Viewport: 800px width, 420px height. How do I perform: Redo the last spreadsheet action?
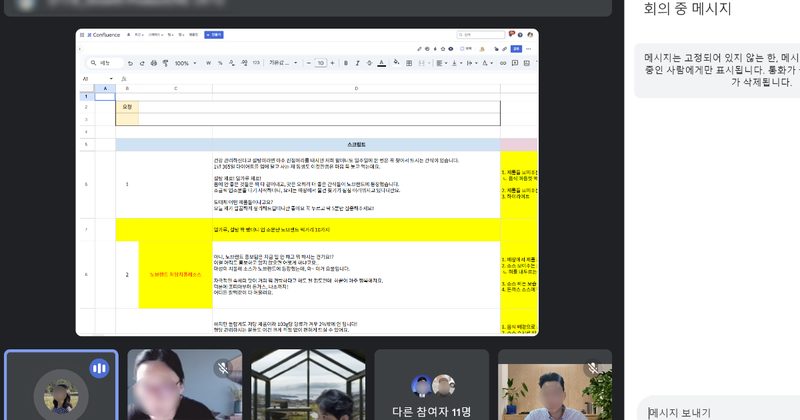[142, 63]
